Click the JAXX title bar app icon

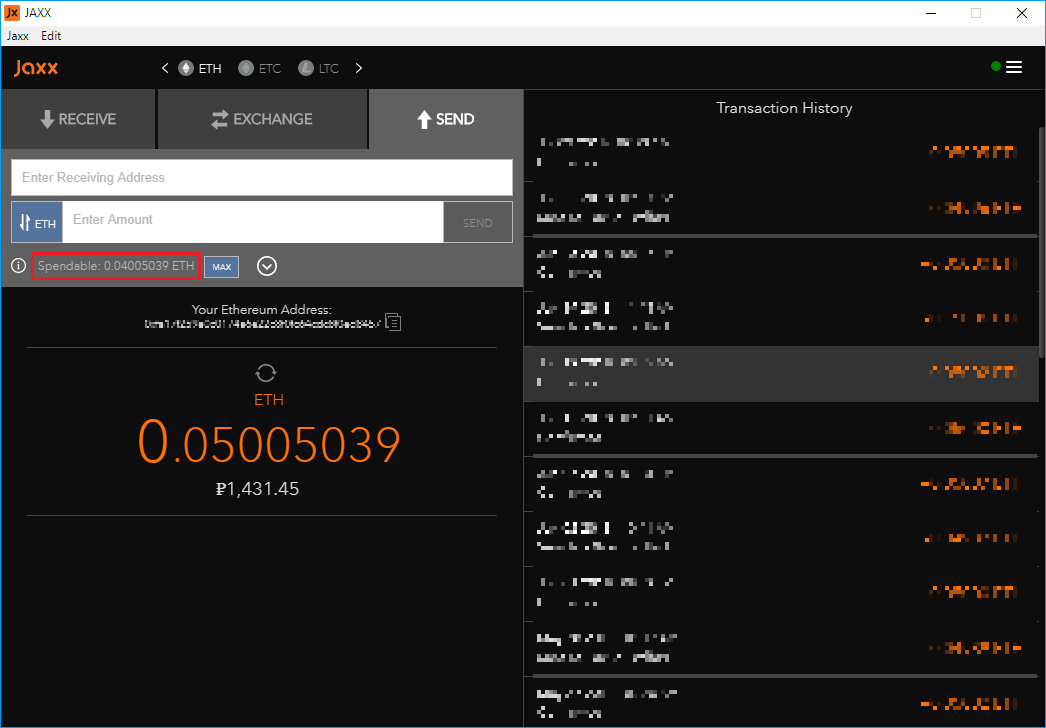(x=12, y=13)
